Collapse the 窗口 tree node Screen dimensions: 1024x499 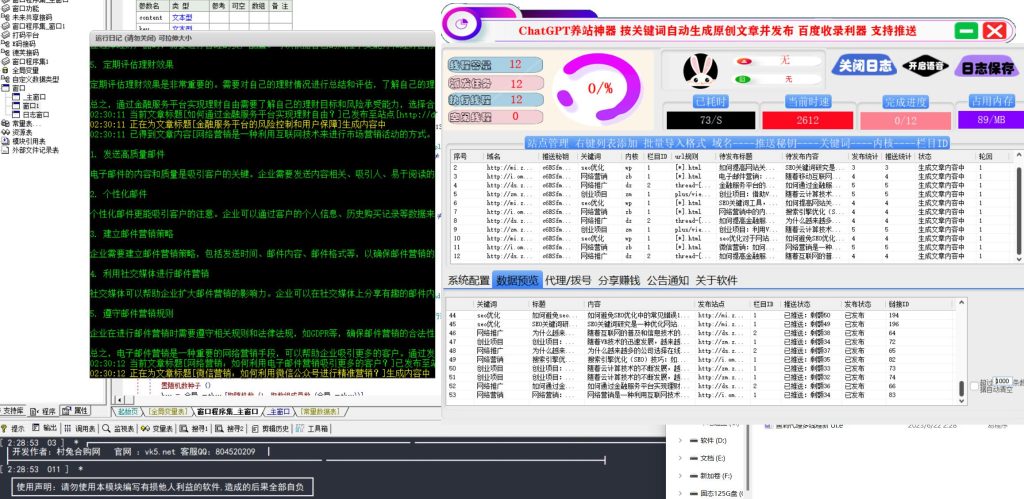(7, 88)
